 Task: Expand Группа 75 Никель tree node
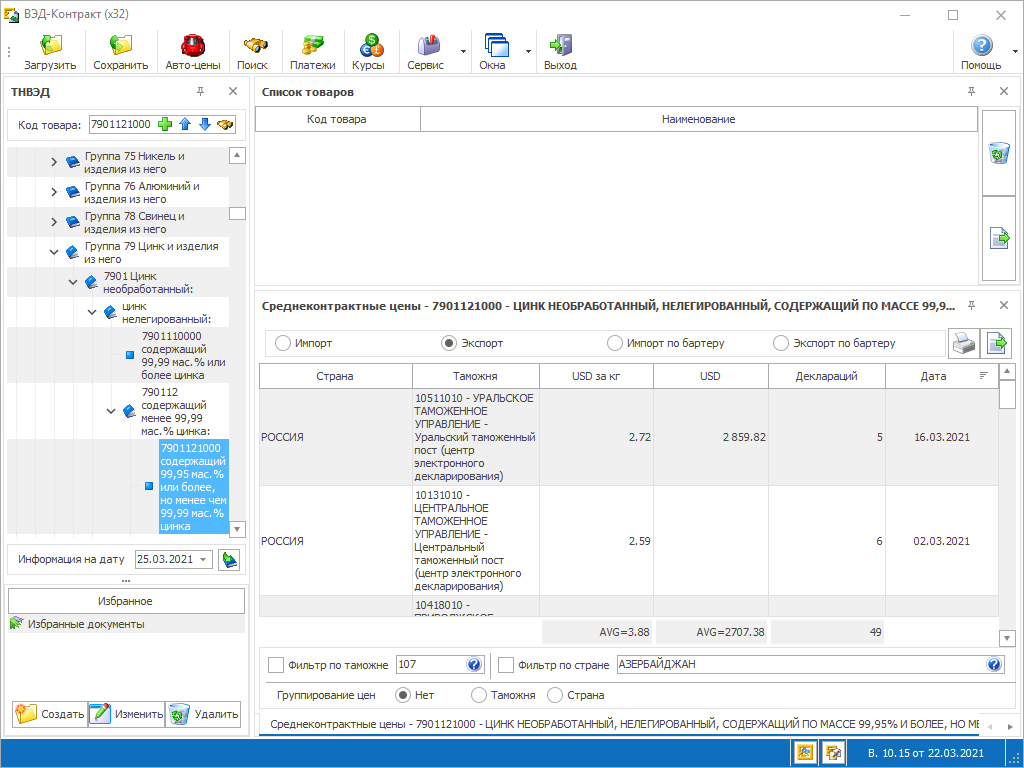[x=54, y=162]
